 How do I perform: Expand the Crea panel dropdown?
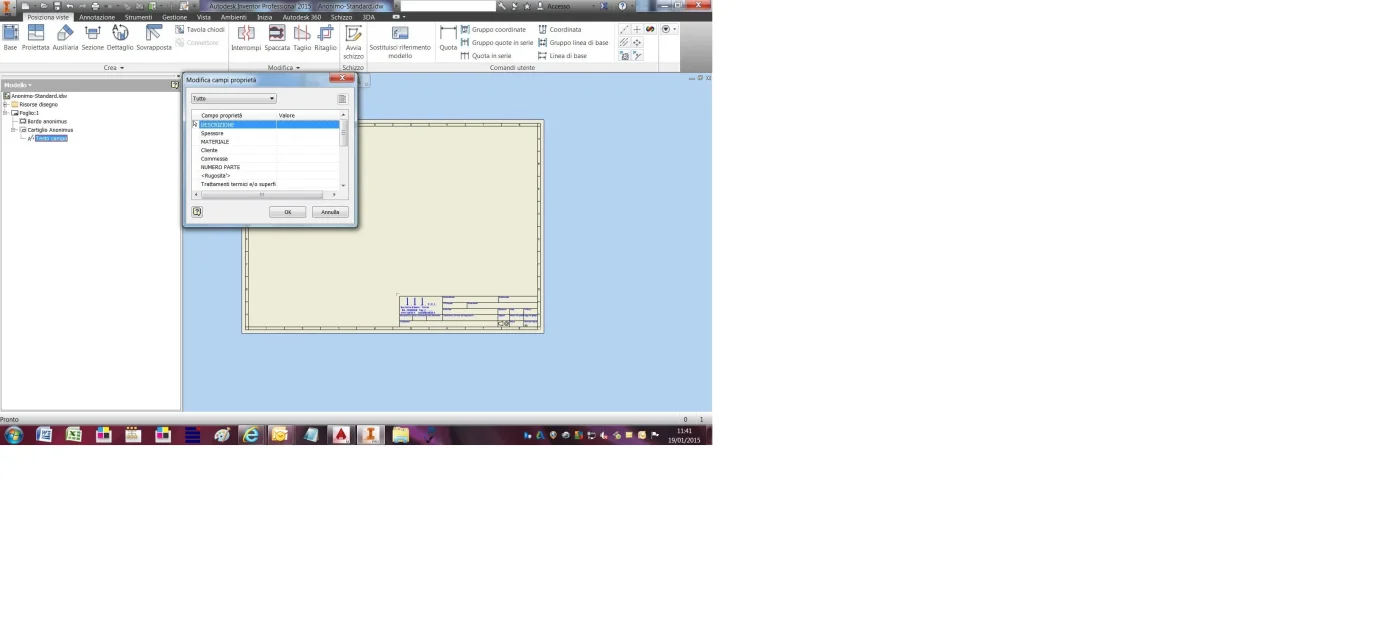coord(114,68)
